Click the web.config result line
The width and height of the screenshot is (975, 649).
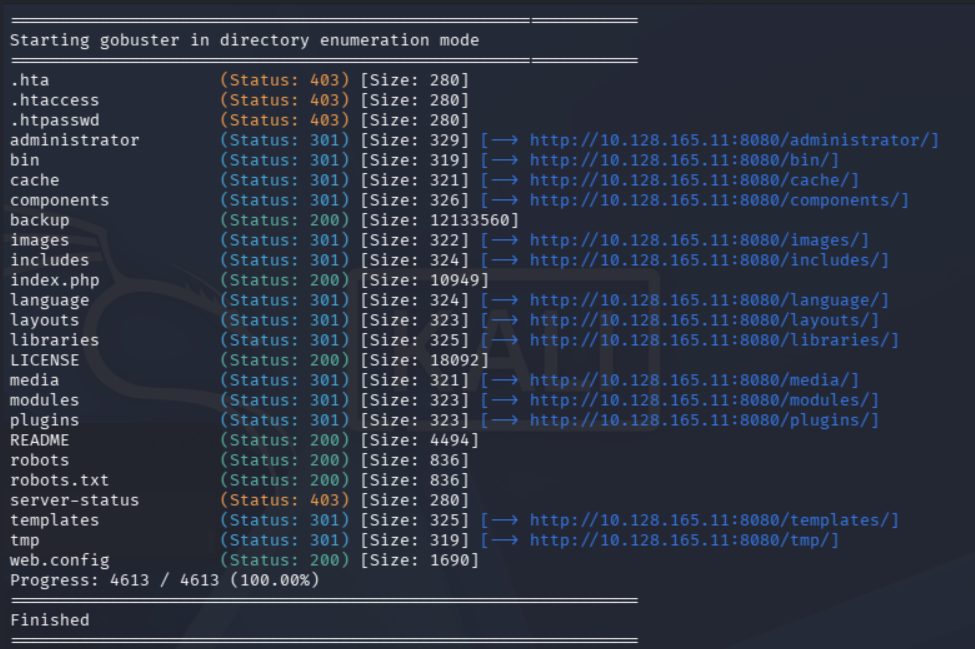tap(244, 560)
